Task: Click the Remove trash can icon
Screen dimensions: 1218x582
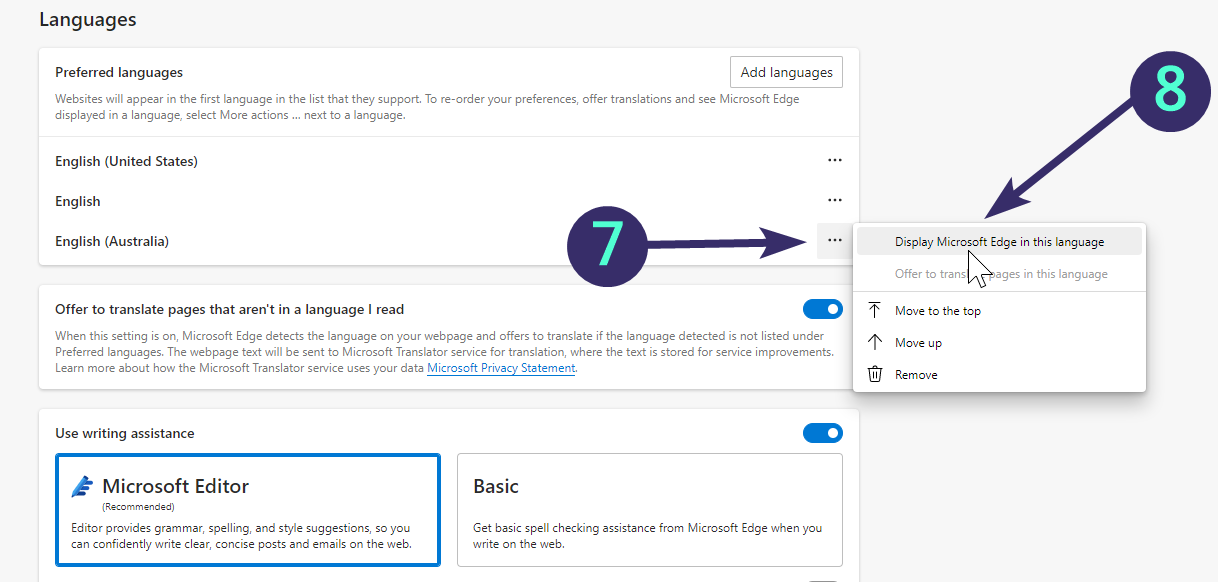Action: (875, 375)
